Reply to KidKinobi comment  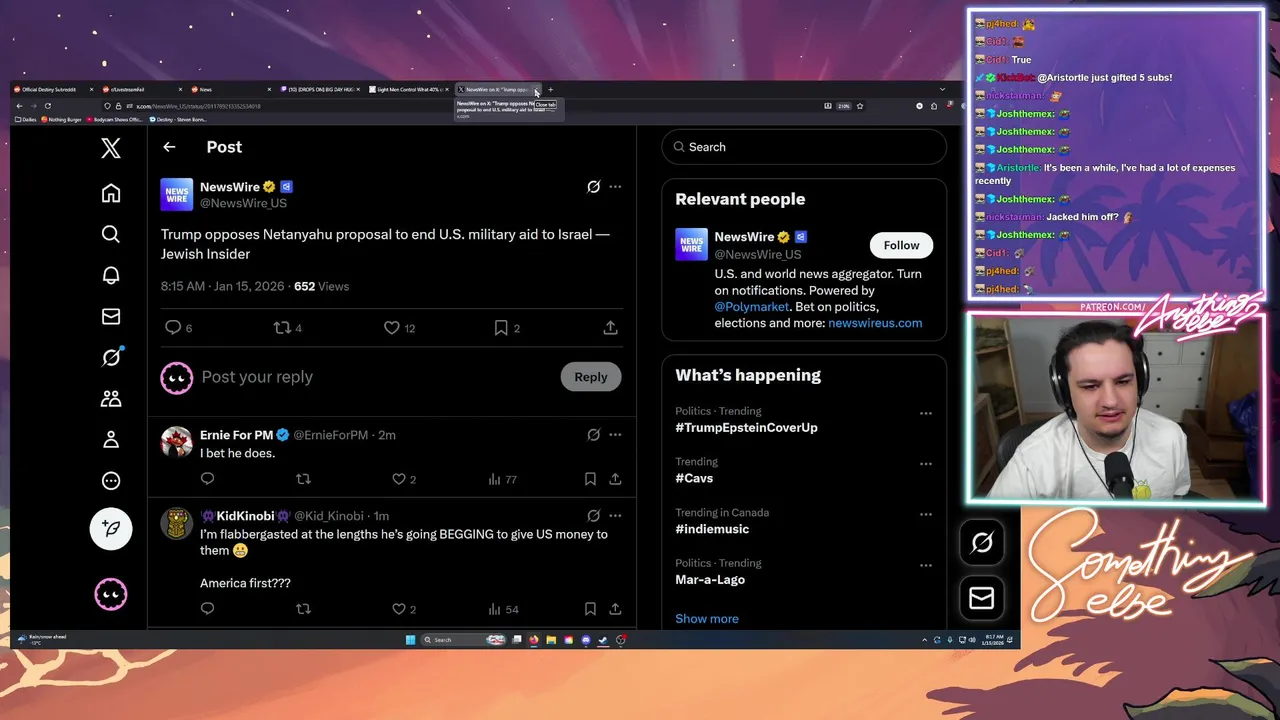[x=207, y=609]
